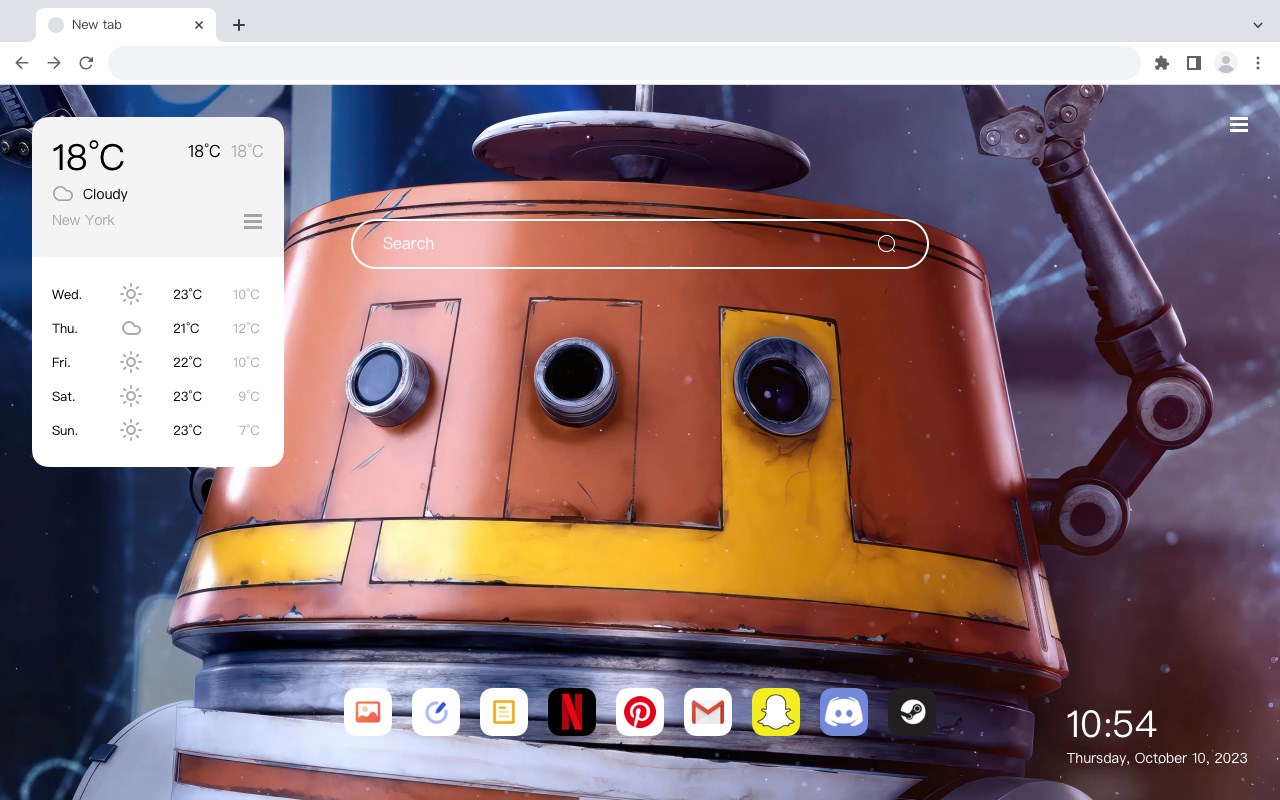The height and width of the screenshot is (800, 1280).
Task: Click the sun icon for Wednesday
Action: tap(131, 294)
